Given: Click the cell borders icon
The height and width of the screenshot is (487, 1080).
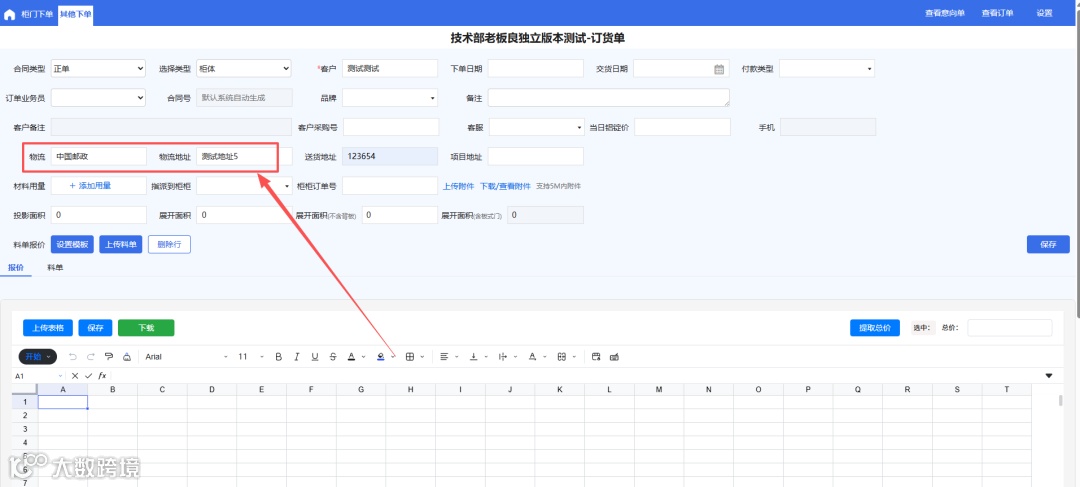Looking at the screenshot, I should pos(410,356).
